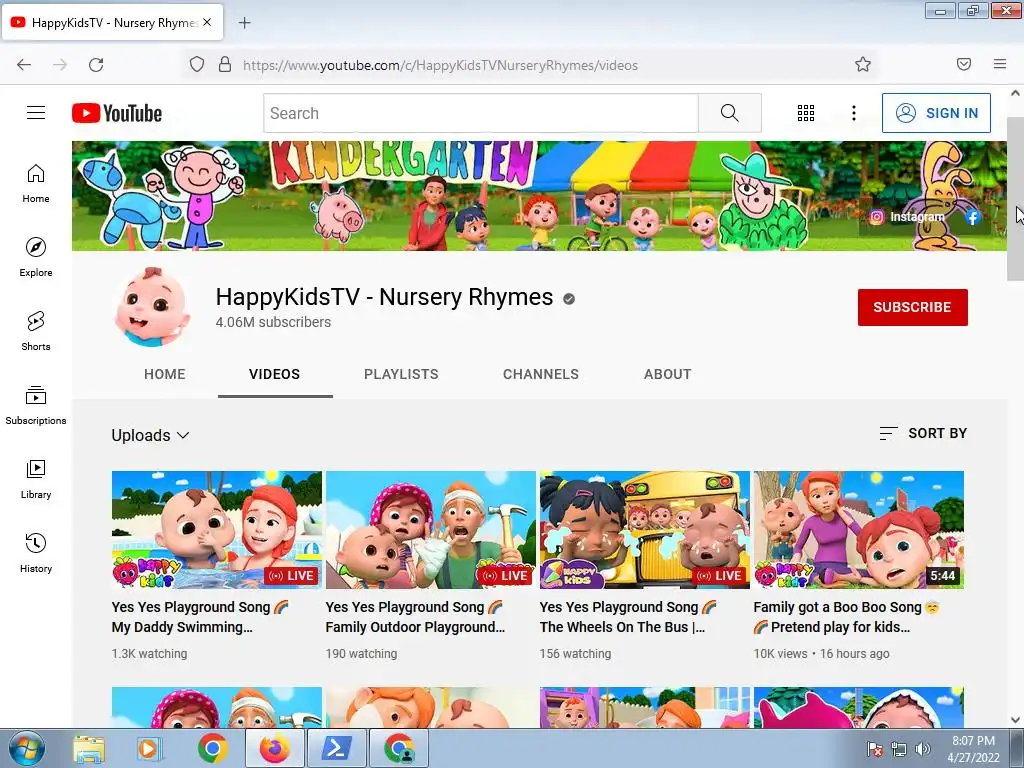Image resolution: width=1024 pixels, height=768 pixels.
Task: Reload the page with refresh icon
Action: 96,65
